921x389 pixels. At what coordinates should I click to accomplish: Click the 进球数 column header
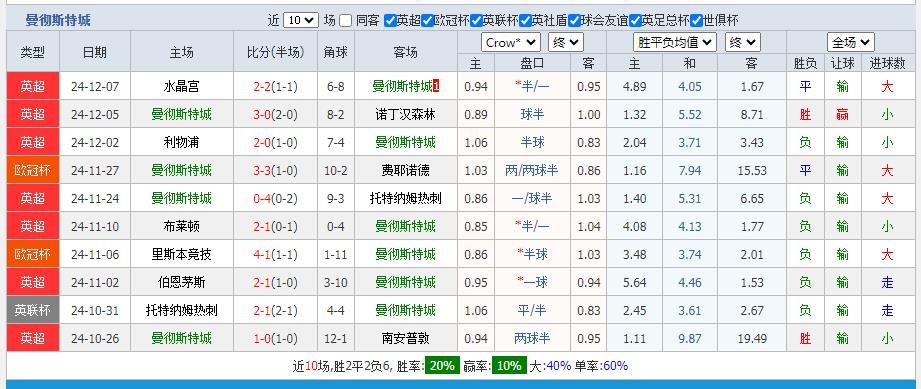(x=887, y=63)
